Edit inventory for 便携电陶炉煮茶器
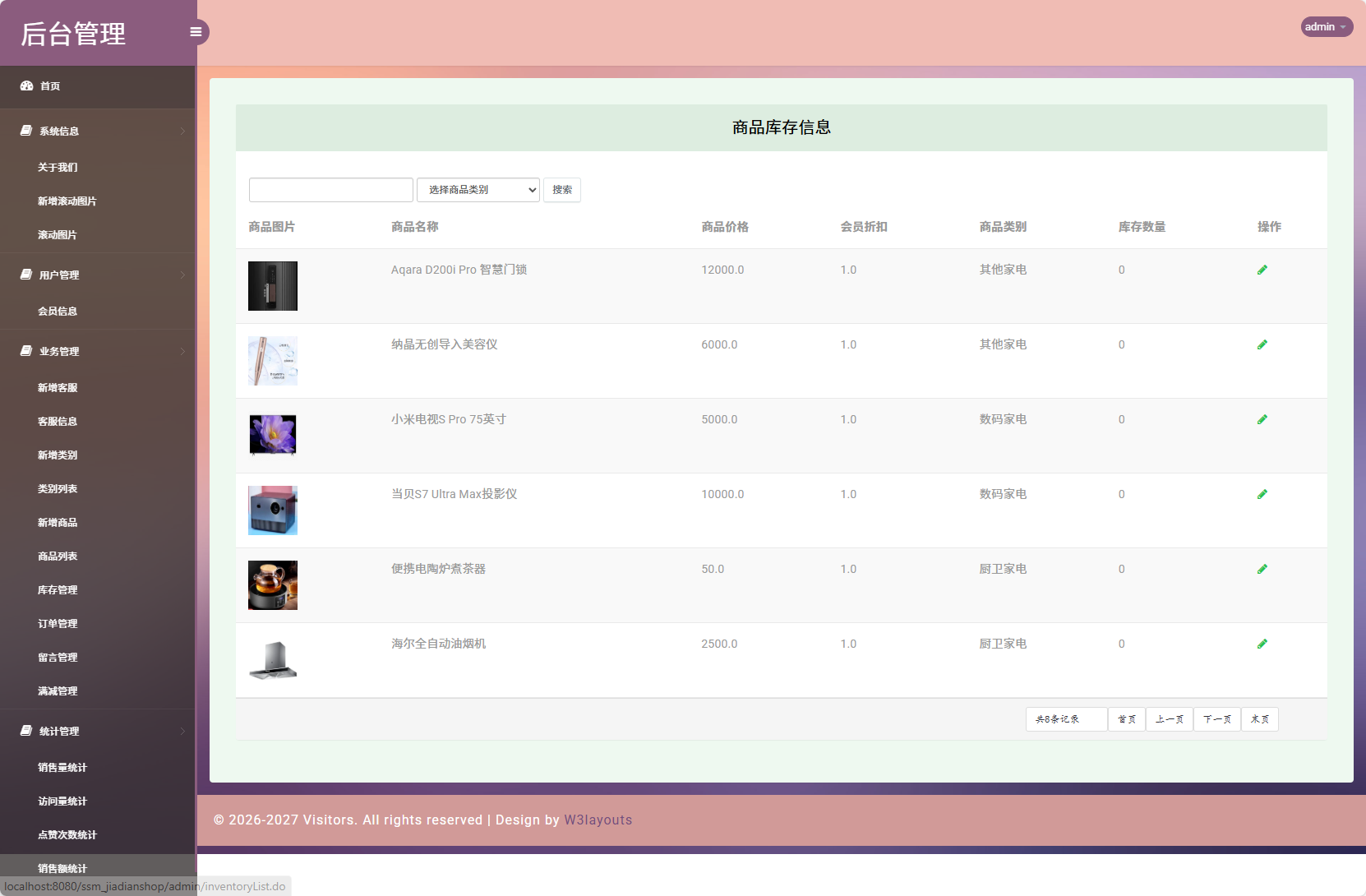This screenshot has height=896, width=1366. point(1262,569)
